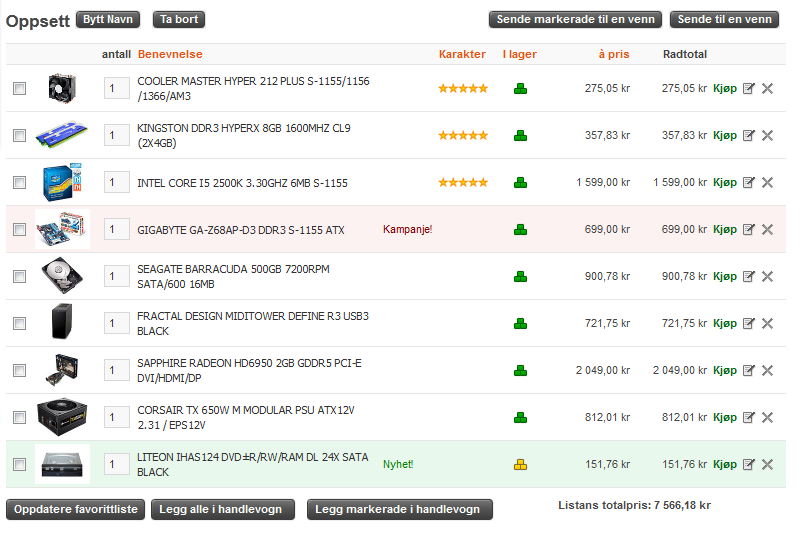The image size is (803, 547).
Task: Click Legg alle i handlevogn button
Action: click(x=223, y=510)
